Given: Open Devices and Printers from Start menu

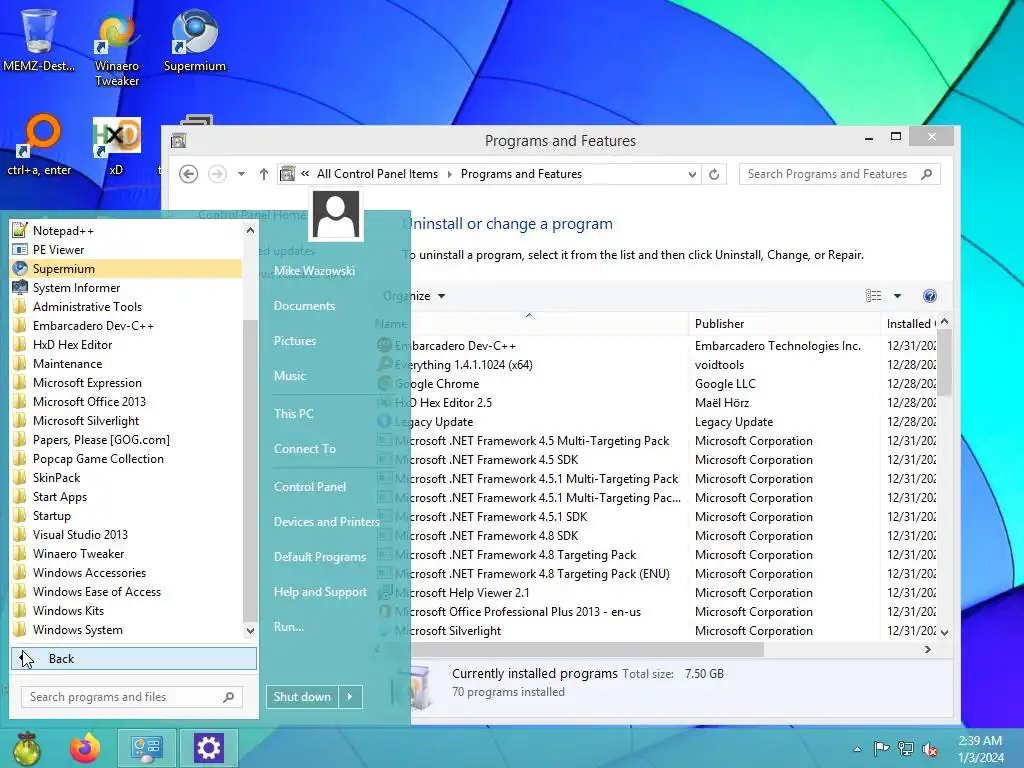Looking at the screenshot, I should [x=327, y=522].
